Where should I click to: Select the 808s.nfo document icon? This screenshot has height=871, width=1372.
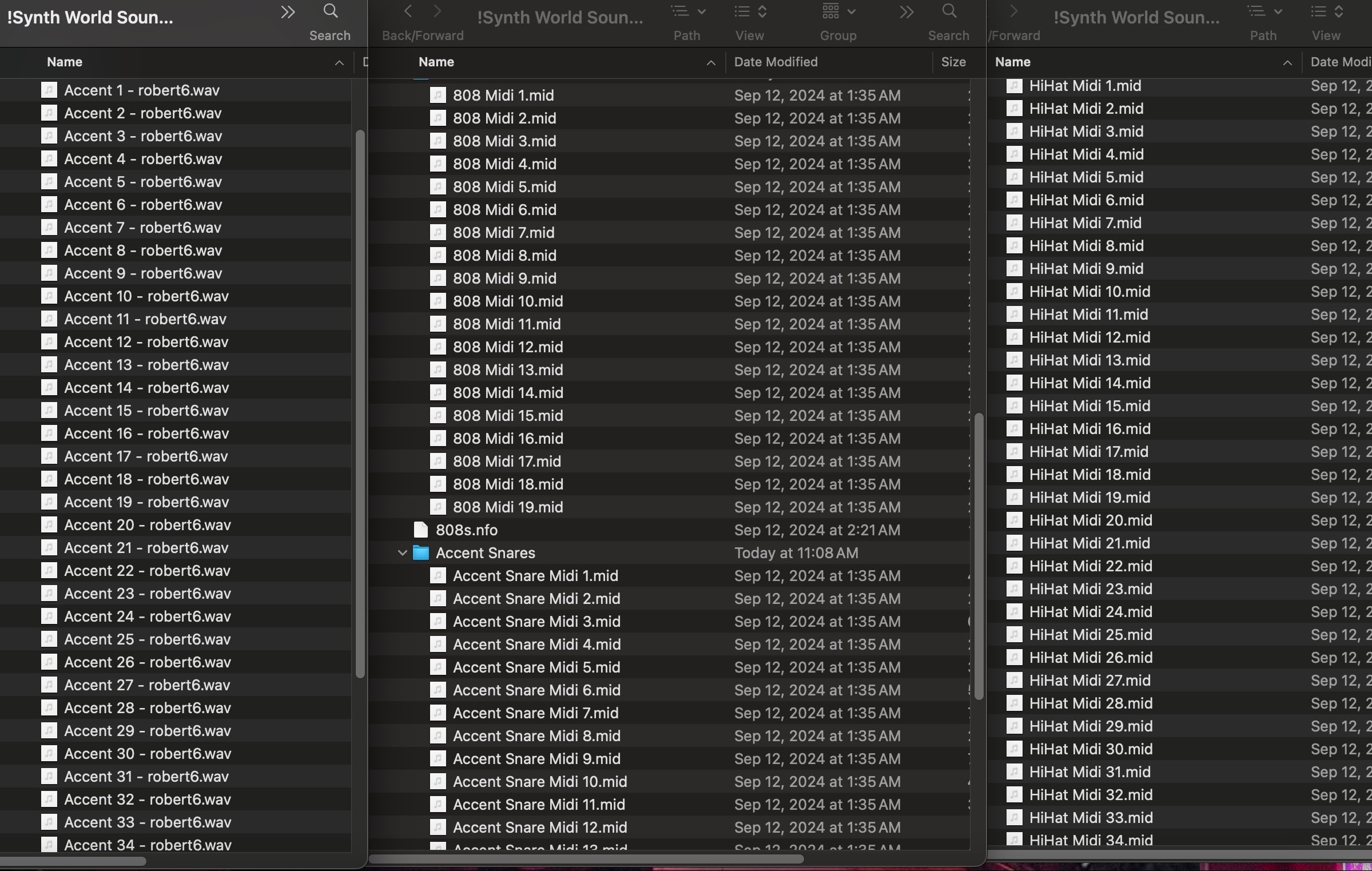tap(421, 530)
